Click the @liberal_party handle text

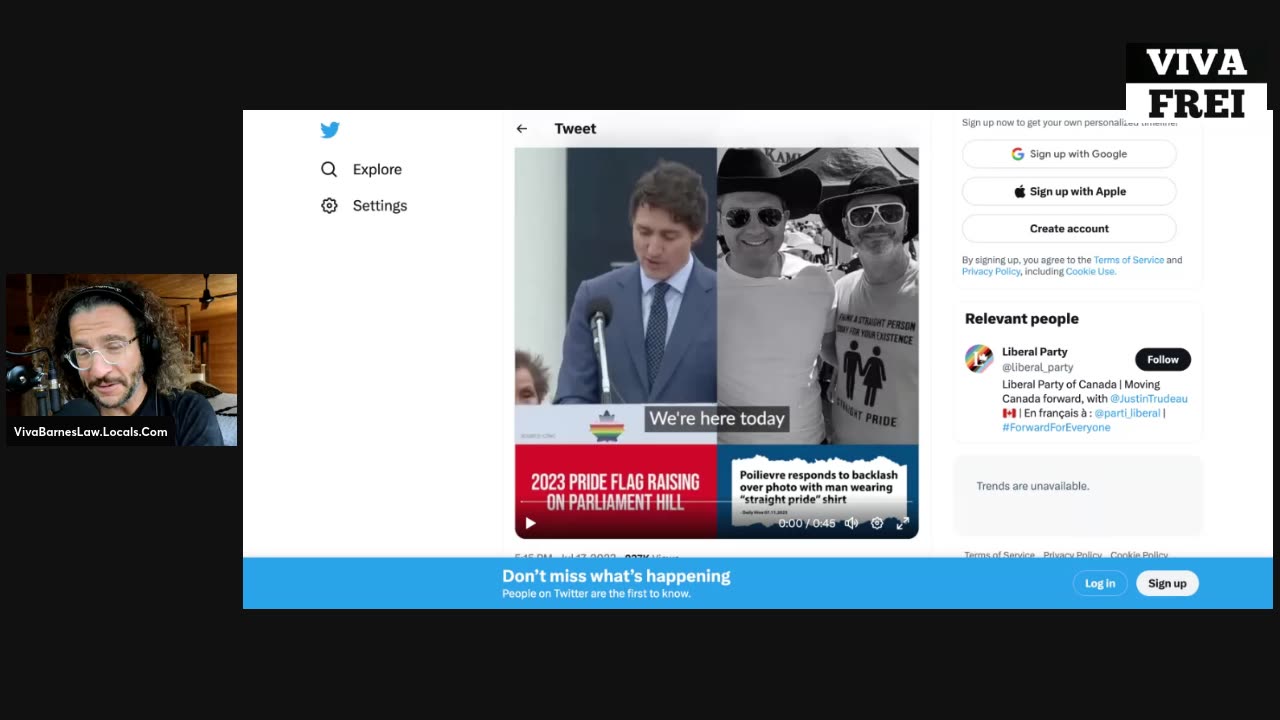point(1037,367)
